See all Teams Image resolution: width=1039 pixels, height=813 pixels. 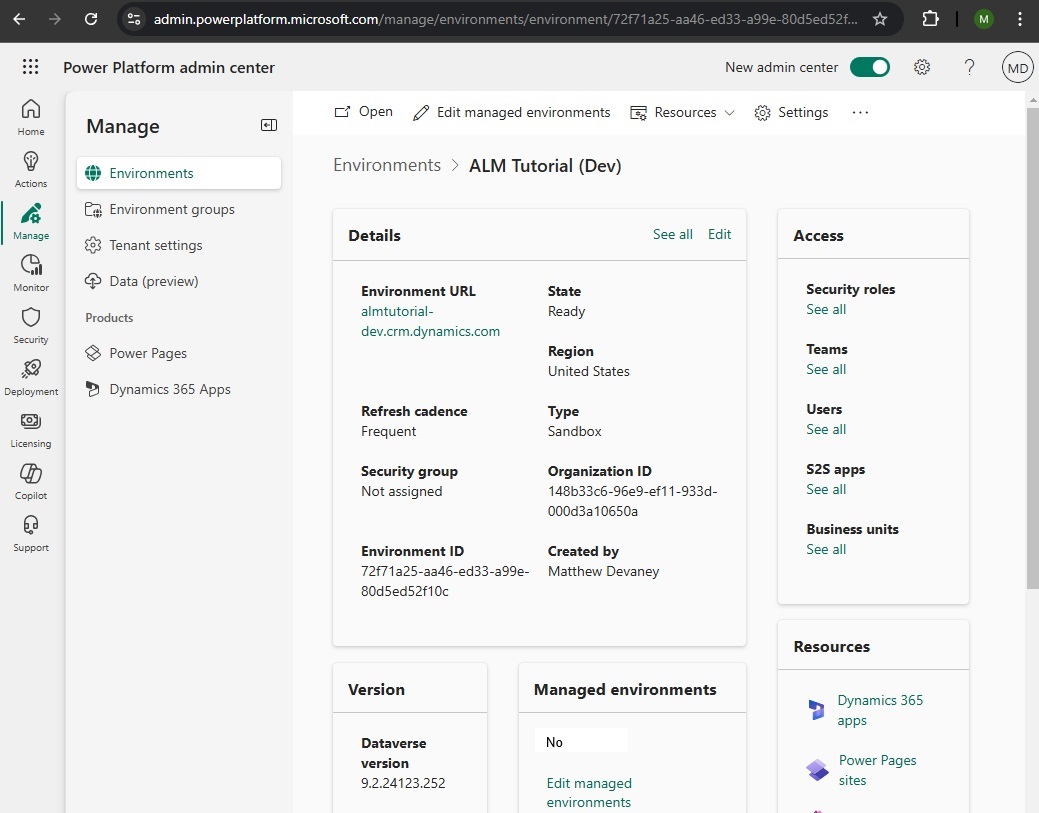(826, 369)
